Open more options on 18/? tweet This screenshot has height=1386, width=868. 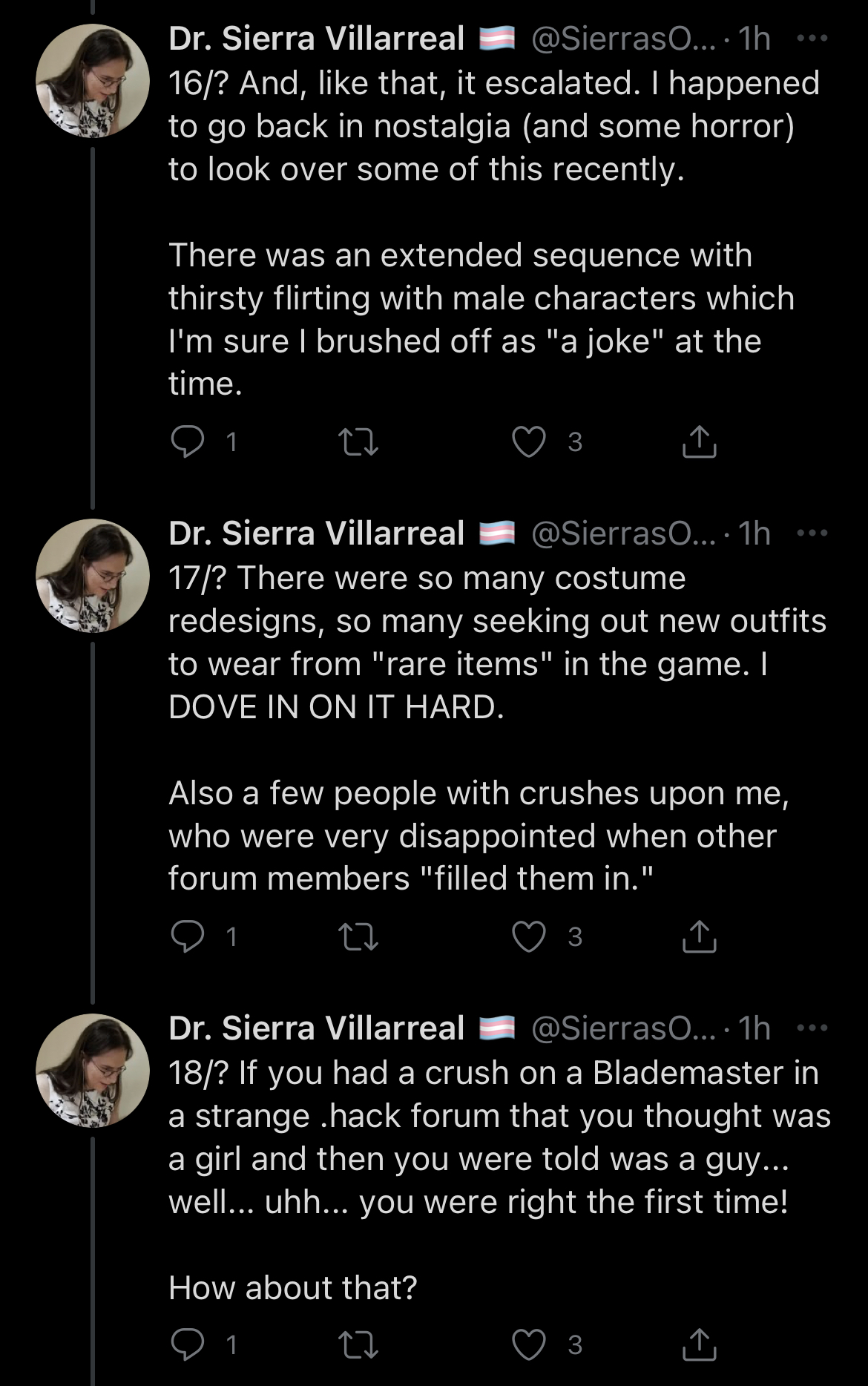point(812,1028)
